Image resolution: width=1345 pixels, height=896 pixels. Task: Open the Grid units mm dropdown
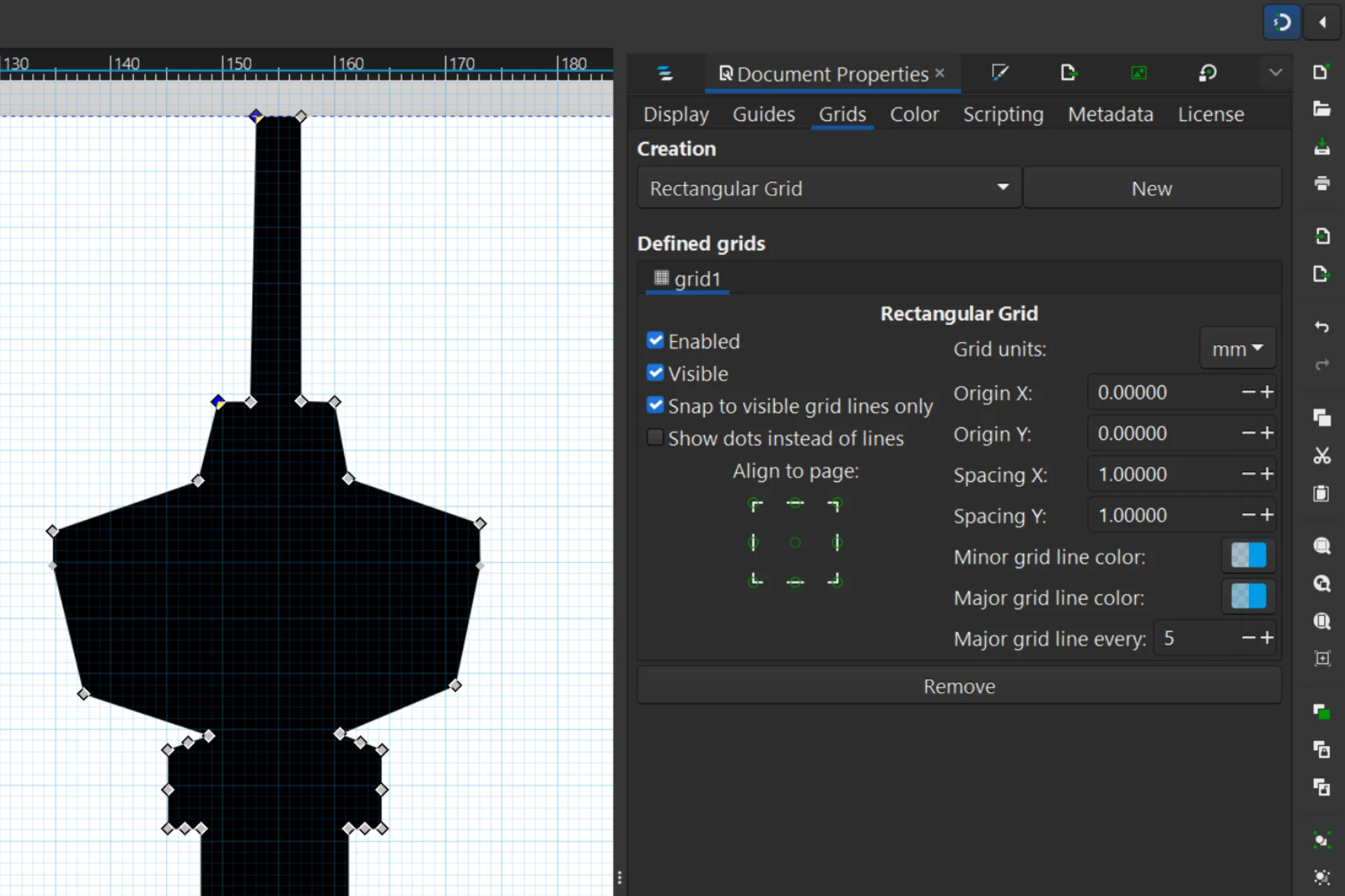pos(1237,349)
